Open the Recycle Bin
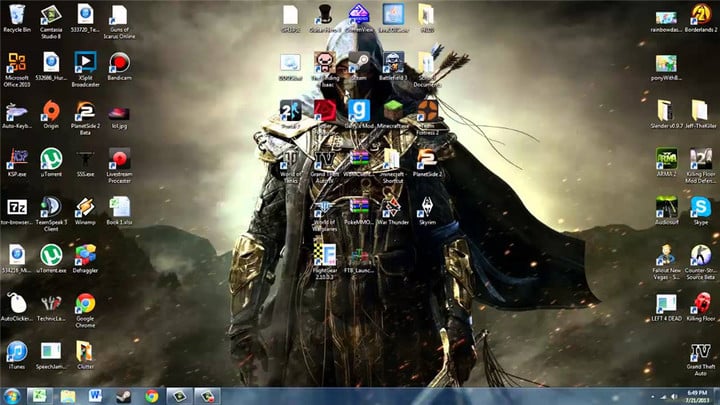 pyautogui.click(x=17, y=19)
